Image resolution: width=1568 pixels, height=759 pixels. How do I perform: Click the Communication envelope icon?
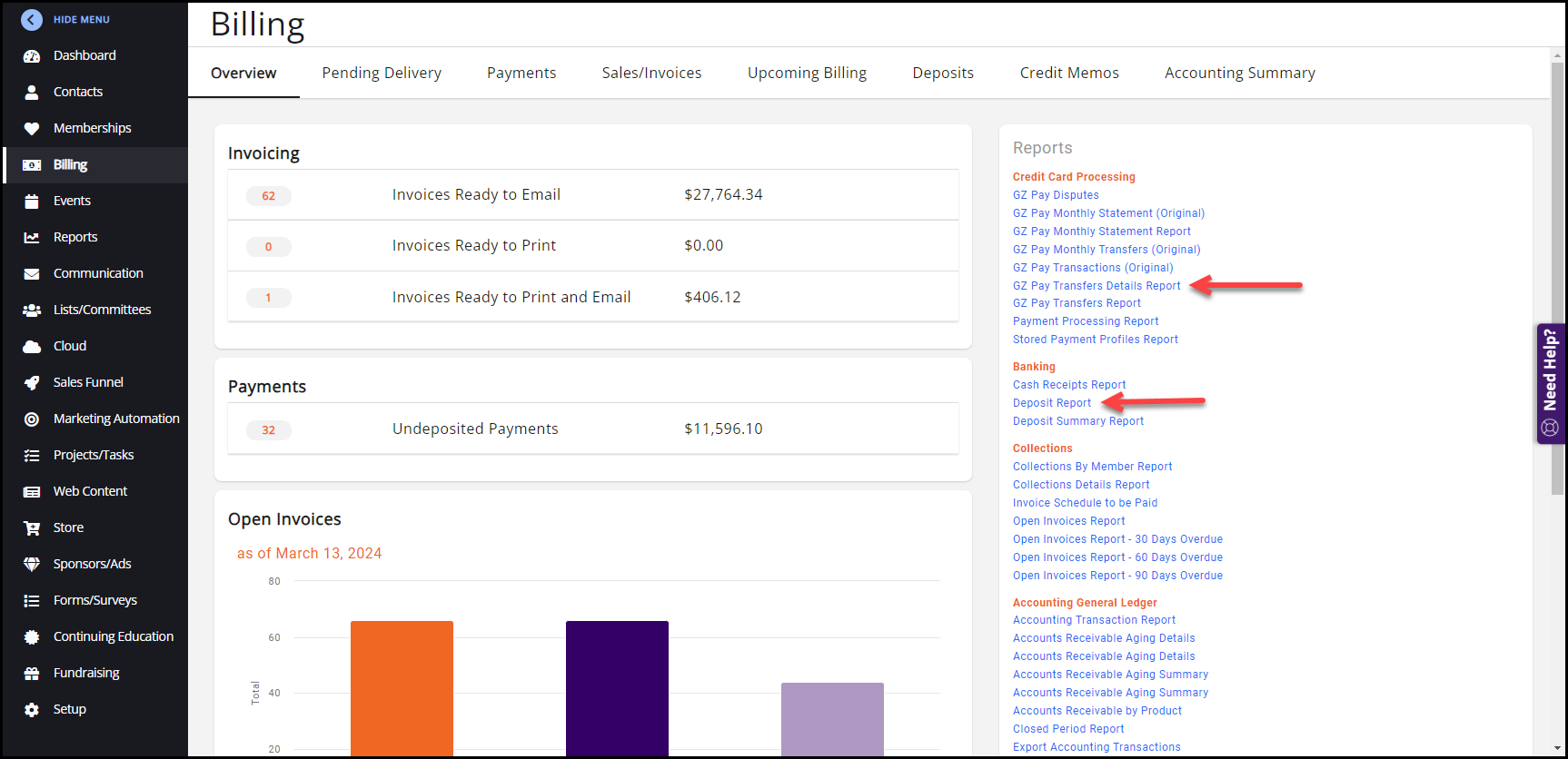32,273
